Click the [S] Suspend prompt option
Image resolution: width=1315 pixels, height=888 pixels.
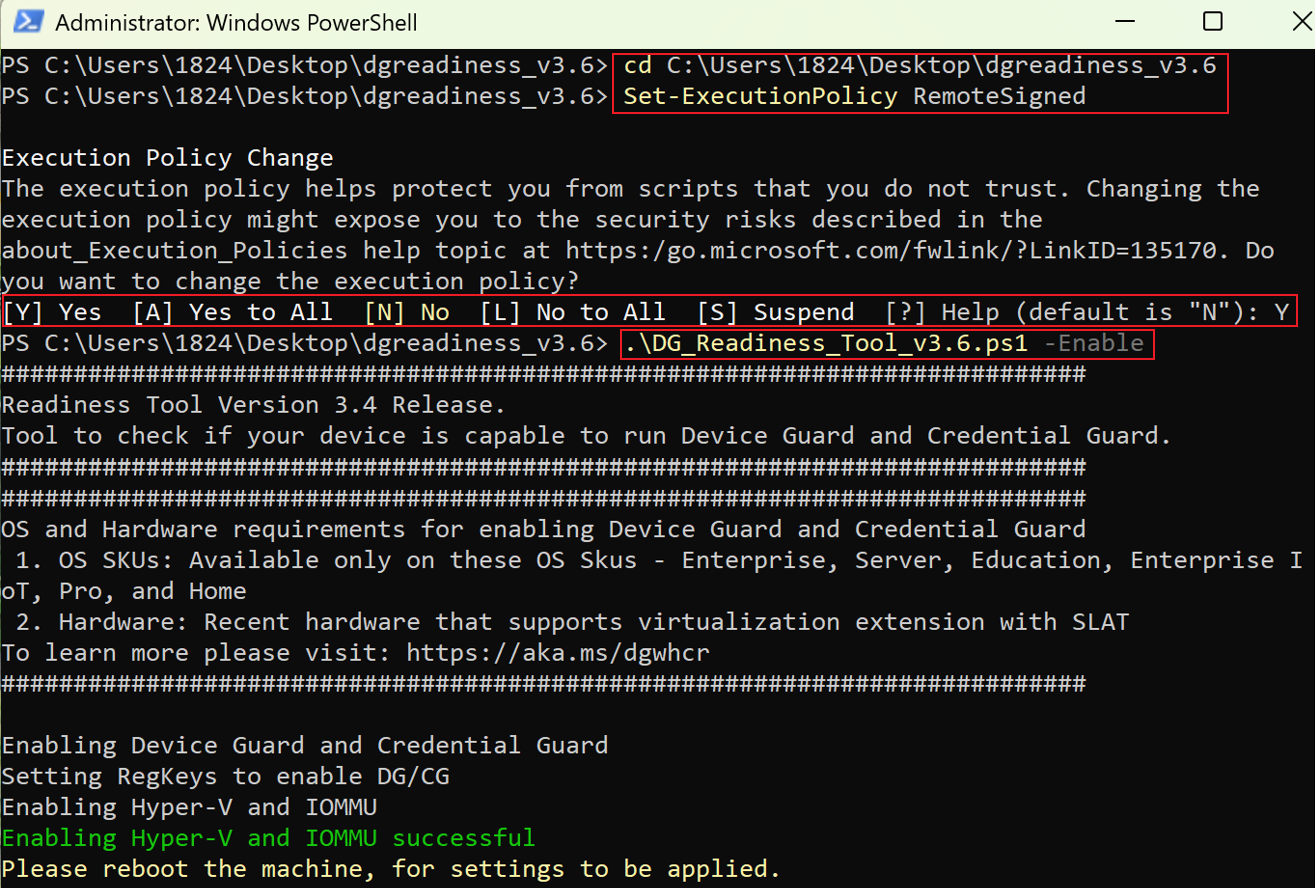(776, 312)
